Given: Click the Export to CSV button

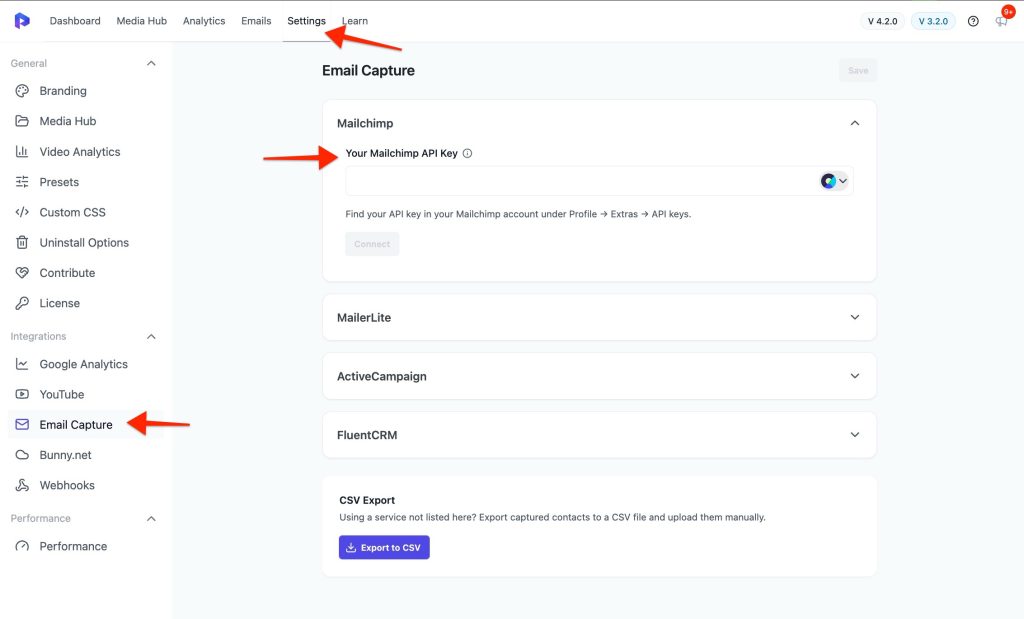Looking at the screenshot, I should click(384, 547).
